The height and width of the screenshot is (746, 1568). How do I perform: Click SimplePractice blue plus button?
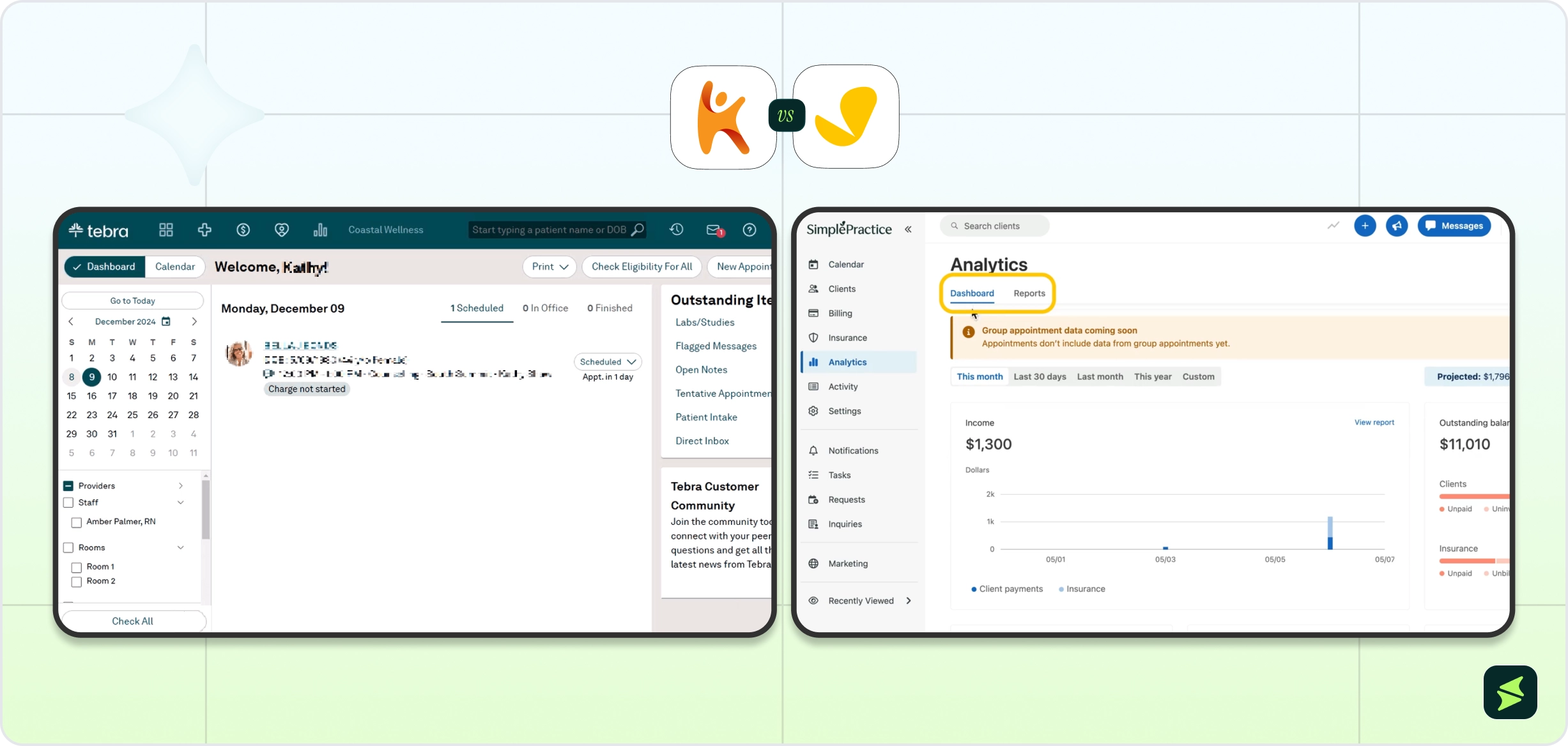[x=1365, y=226]
